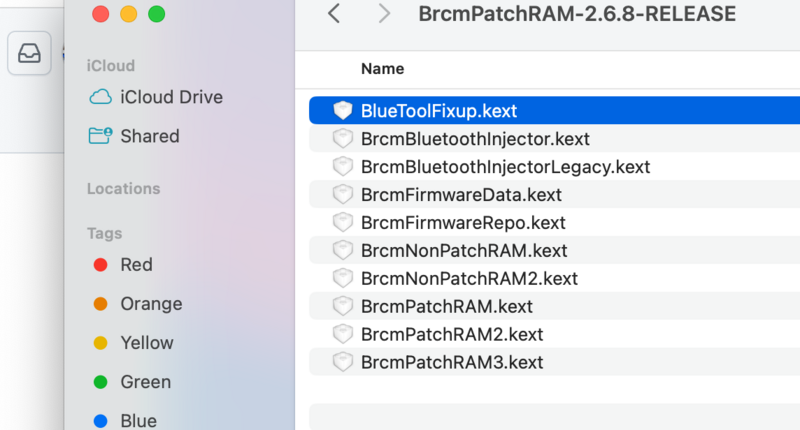The image size is (800, 430).
Task: Click the forward navigation chevron
Action: pyautogui.click(x=385, y=14)
